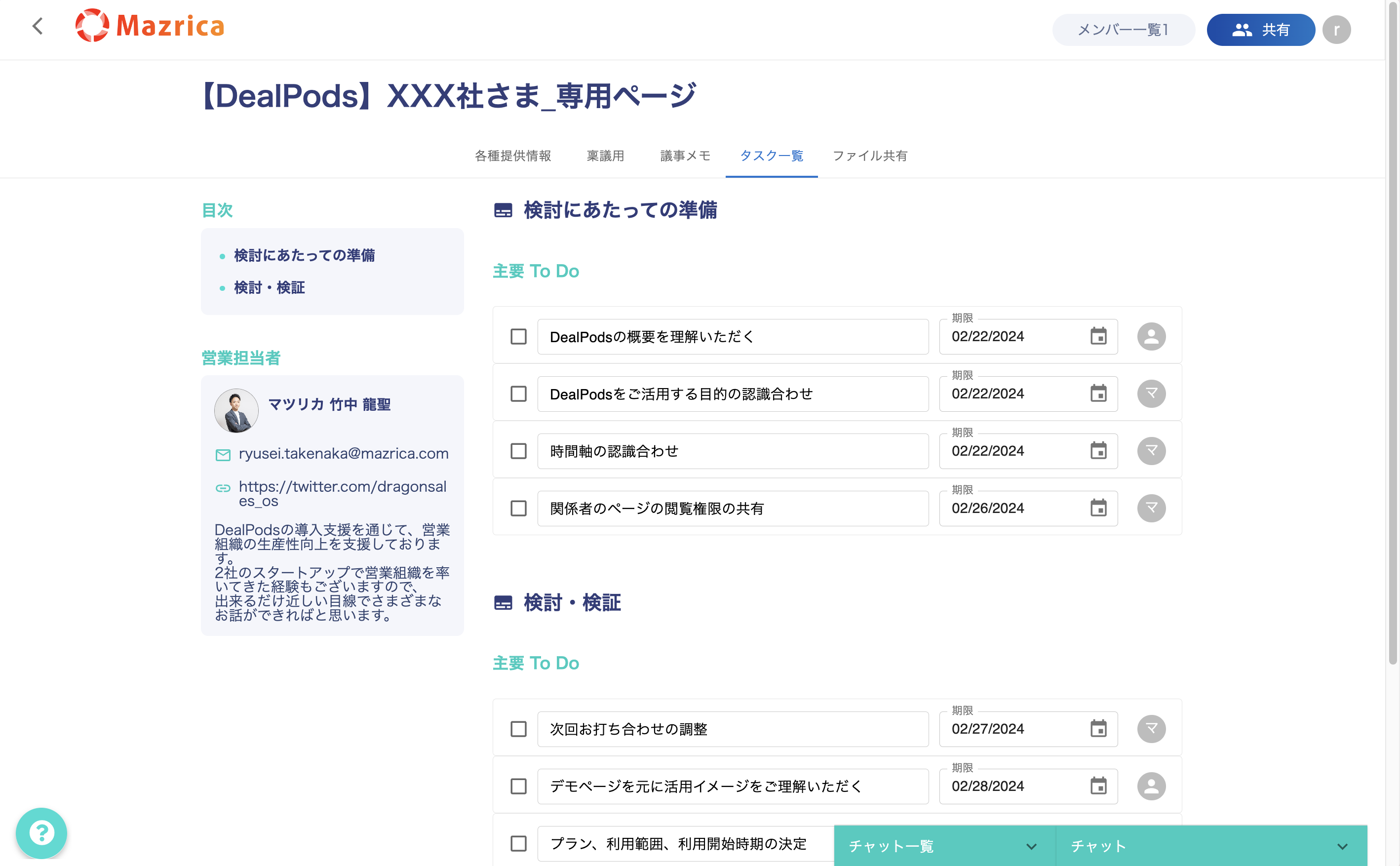Click the 共有 share button

pos(1261,30)
